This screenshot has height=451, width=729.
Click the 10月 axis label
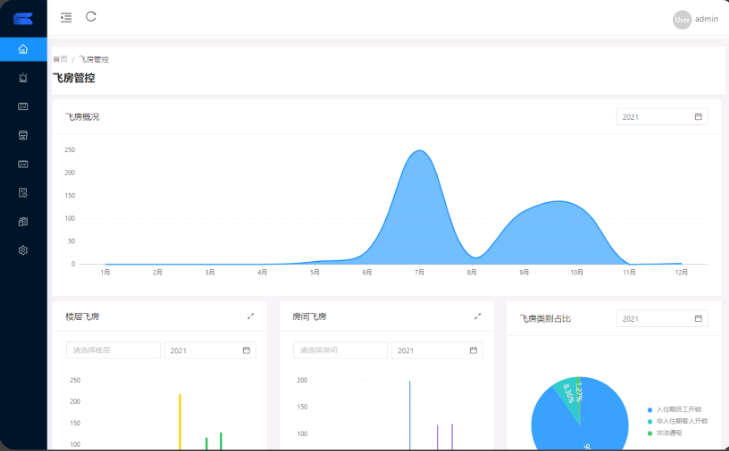(x=577, y=272)
